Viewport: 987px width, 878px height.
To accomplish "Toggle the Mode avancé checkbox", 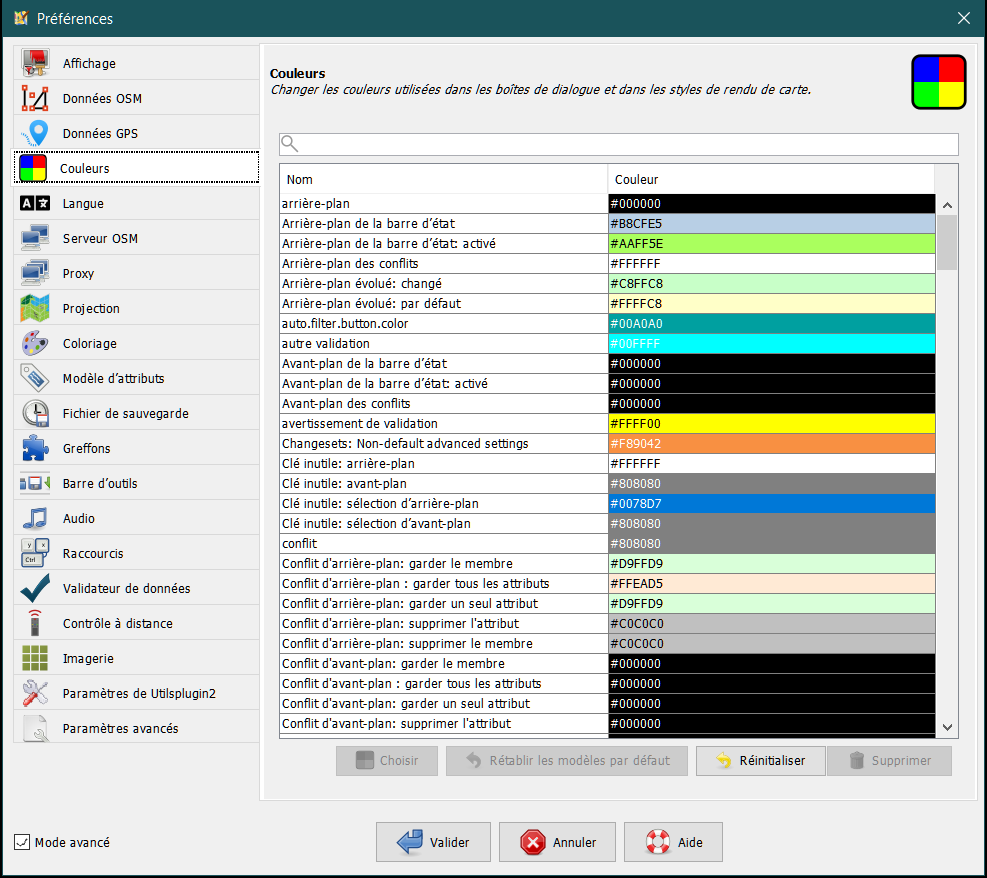I will pyautogui.click(x=22, y=842).
